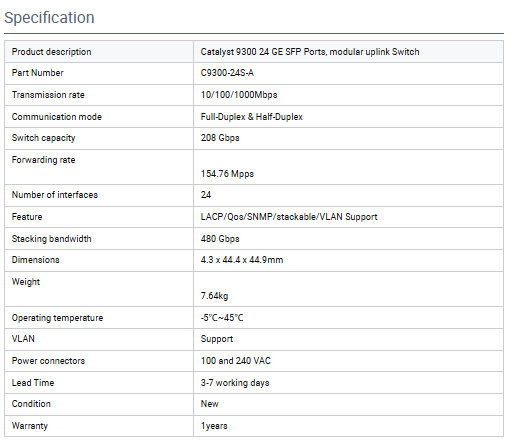This screenshot has height=443, width=516.
Task: Click the 10/100/1000Mbps value
Action: point(239,95)
